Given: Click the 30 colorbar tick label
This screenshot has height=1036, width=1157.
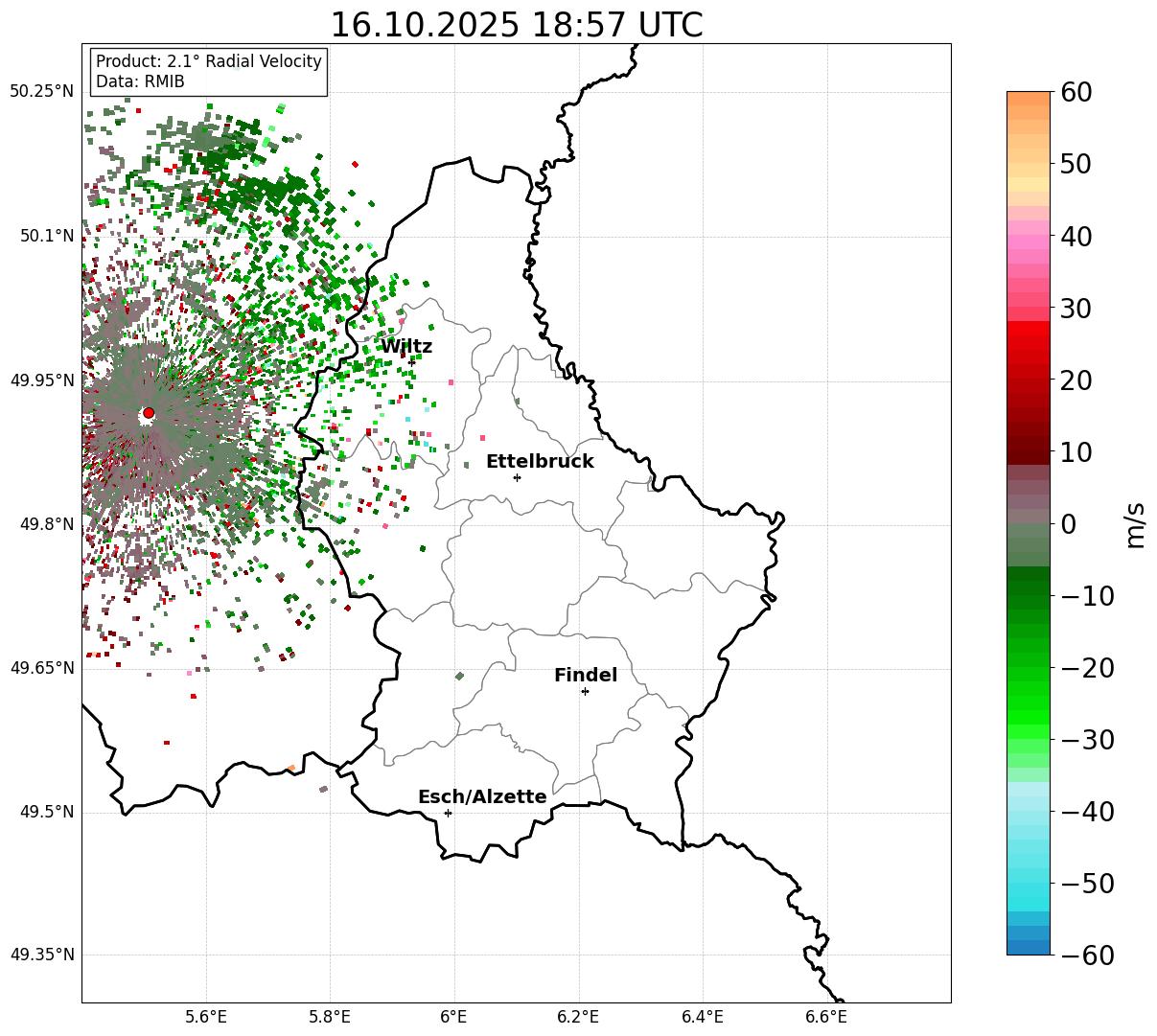Looking at the screenshot, I should click(x=1076, y=308).
